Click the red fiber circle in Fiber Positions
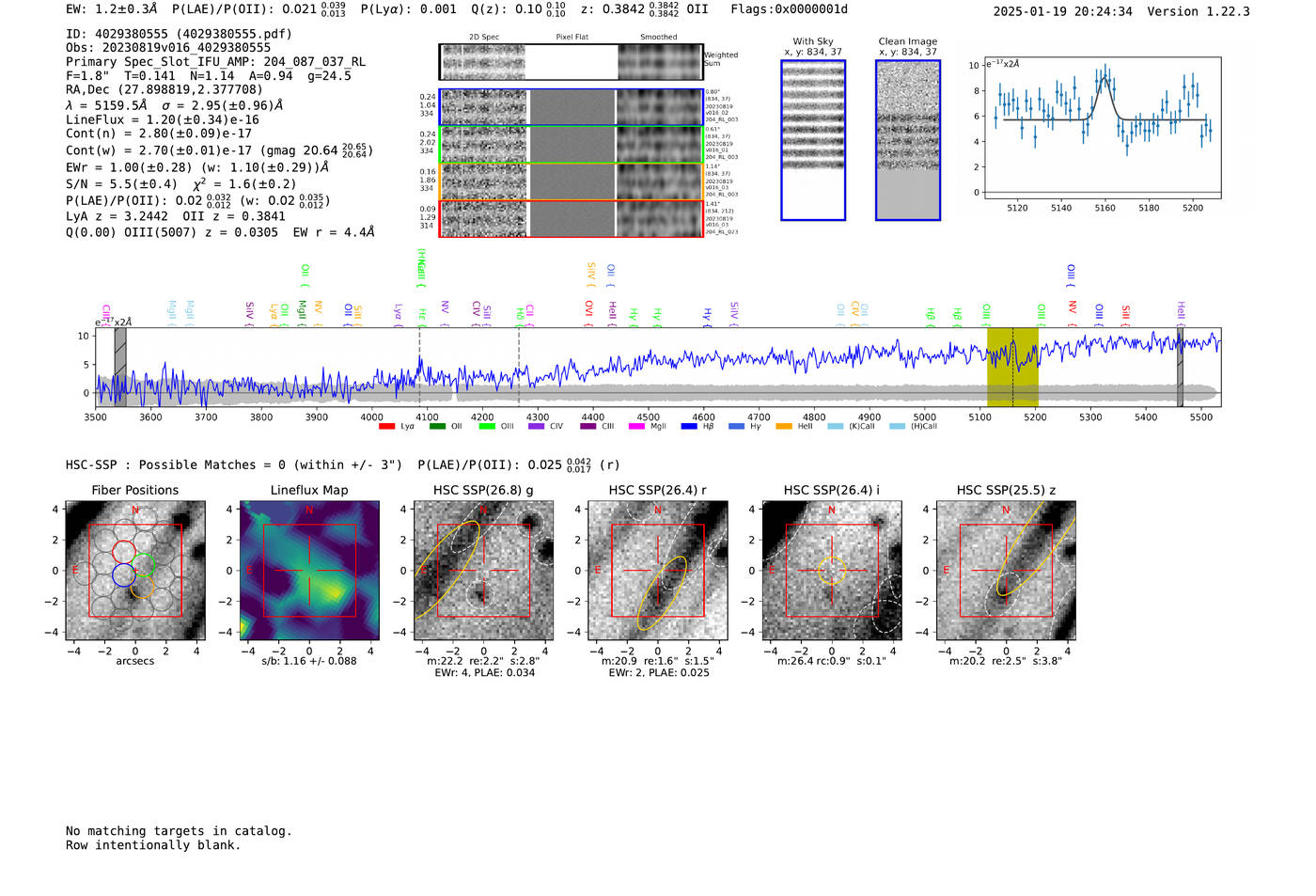 coord(124,553)
